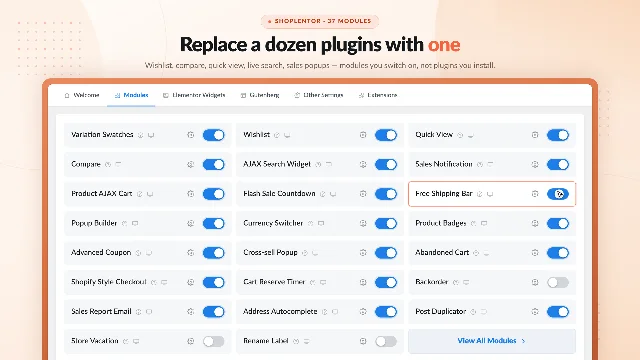Screen dimensions: 640x360
Task: Open settings gear for Sales Notification
Action: pos(535,164)
